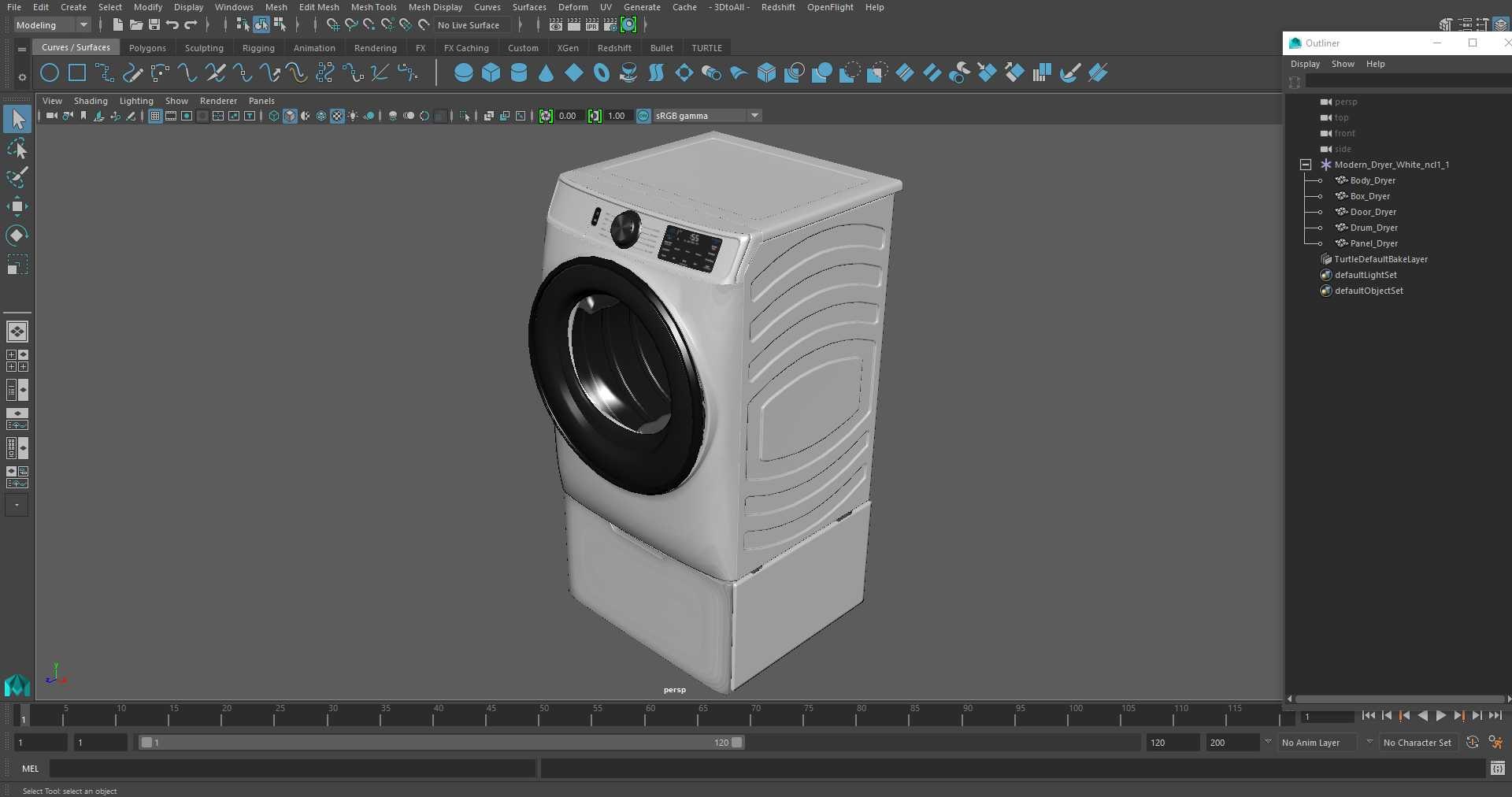
Task: Click the single perspective layout icon
Action: point(17,332)
